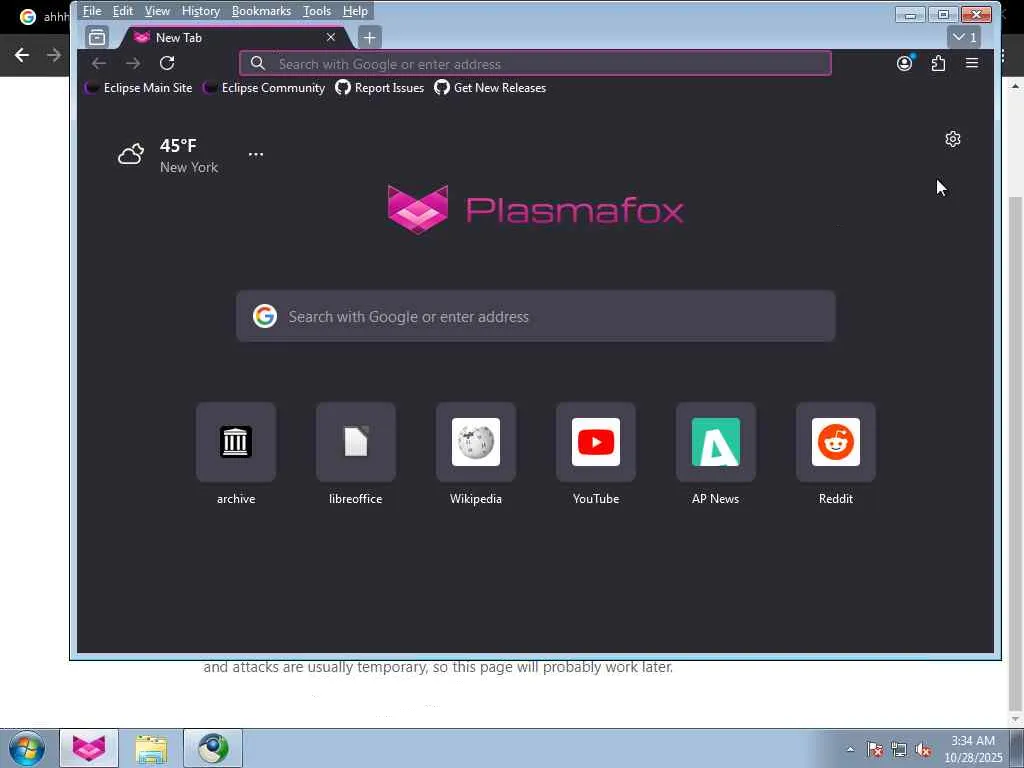1024x768 pixels.
Task: Click the network tray icon
Action: click(899, 750)
